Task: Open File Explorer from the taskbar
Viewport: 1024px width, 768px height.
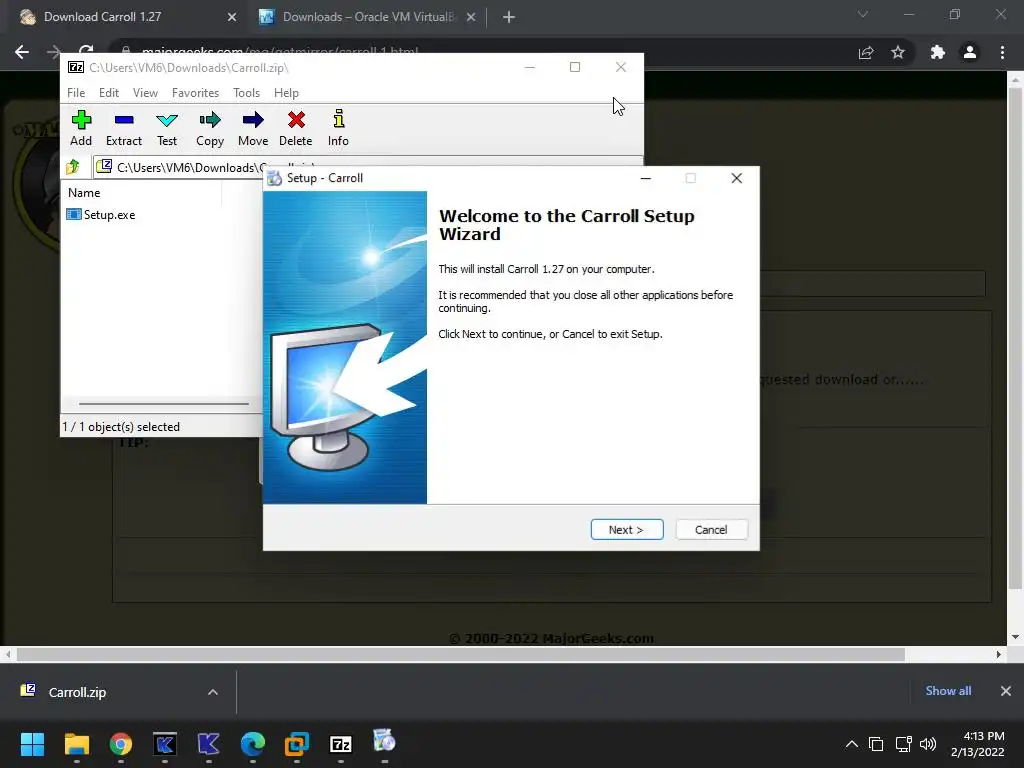Action: tap(76, 744)
